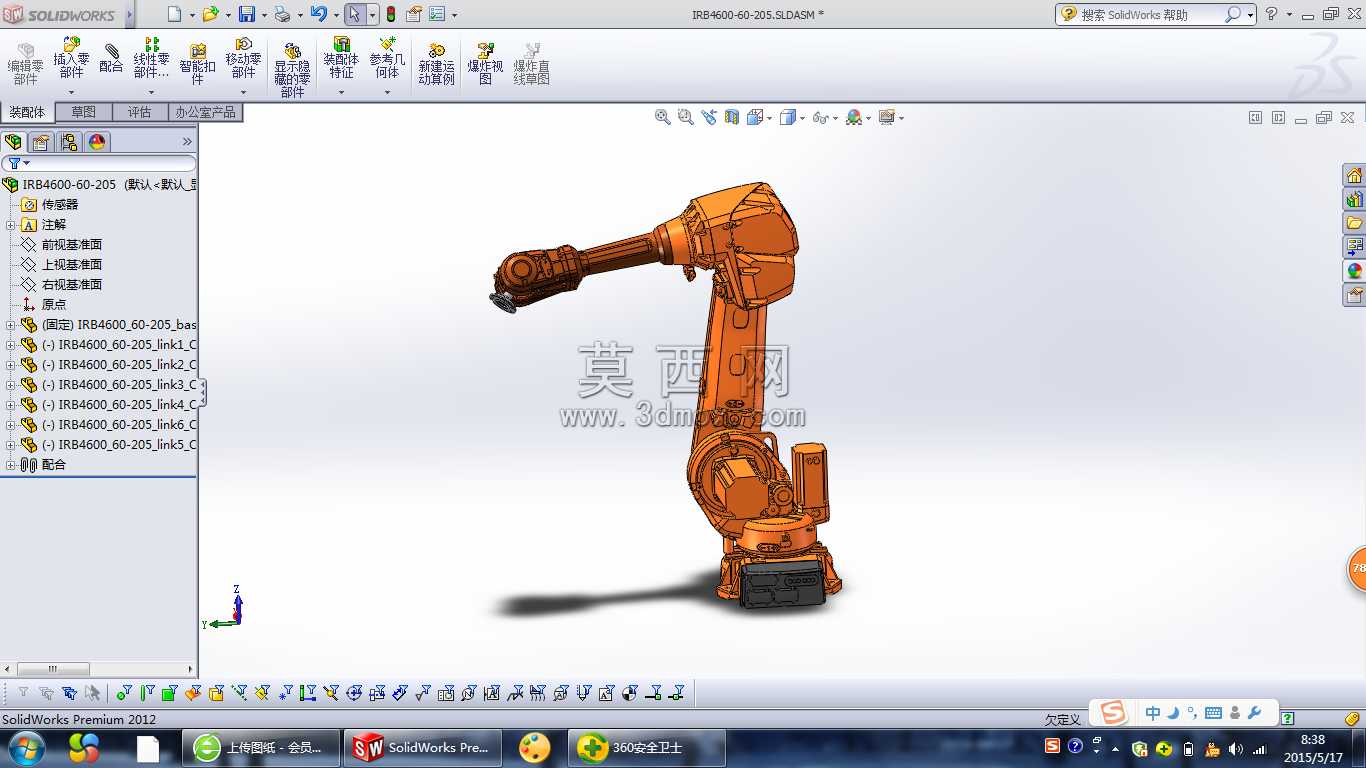The width and height of the screenshot is (1366, 768).
Task: Toggle the Filter Axes selection filter
Action: (x=239, y=692)
